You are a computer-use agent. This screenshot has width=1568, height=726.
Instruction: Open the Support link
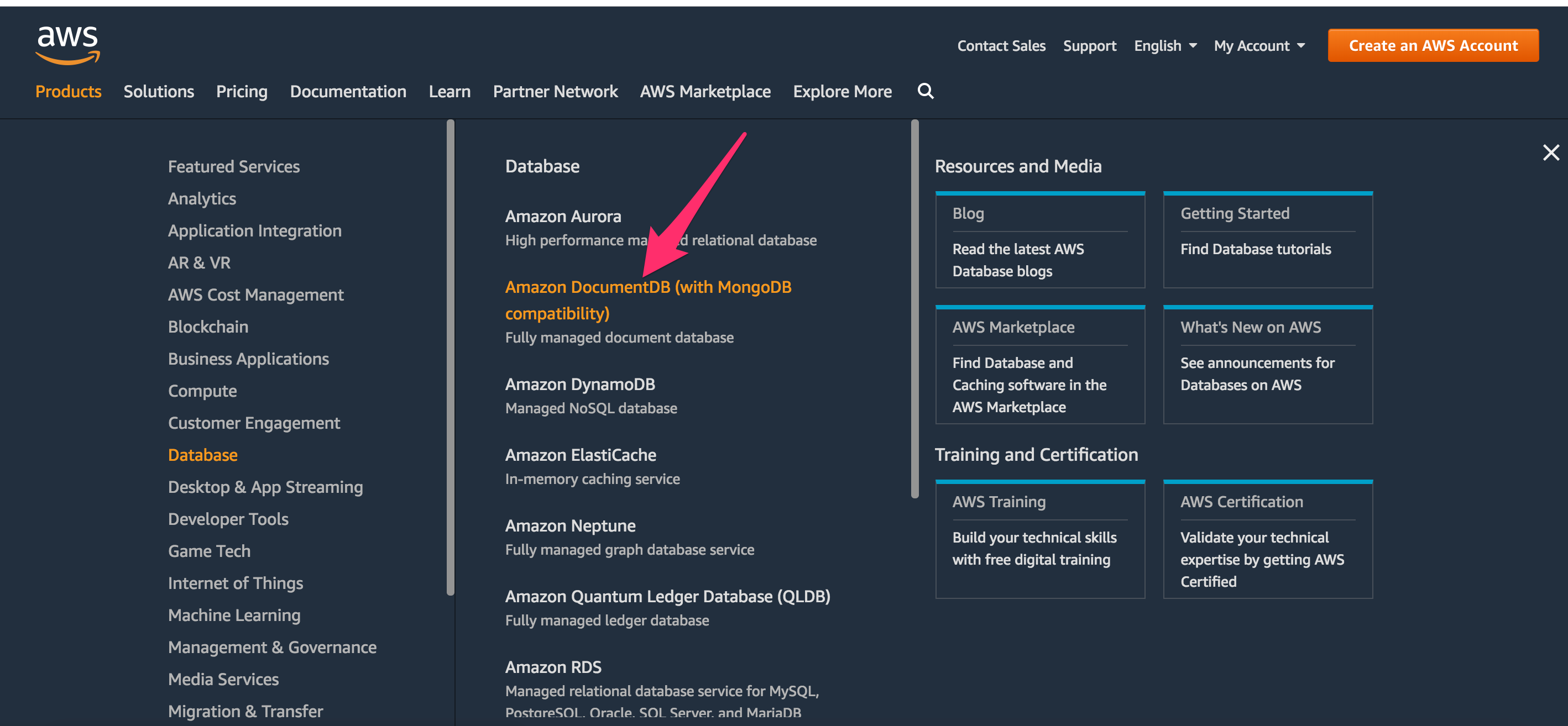tap(1089, 46)
